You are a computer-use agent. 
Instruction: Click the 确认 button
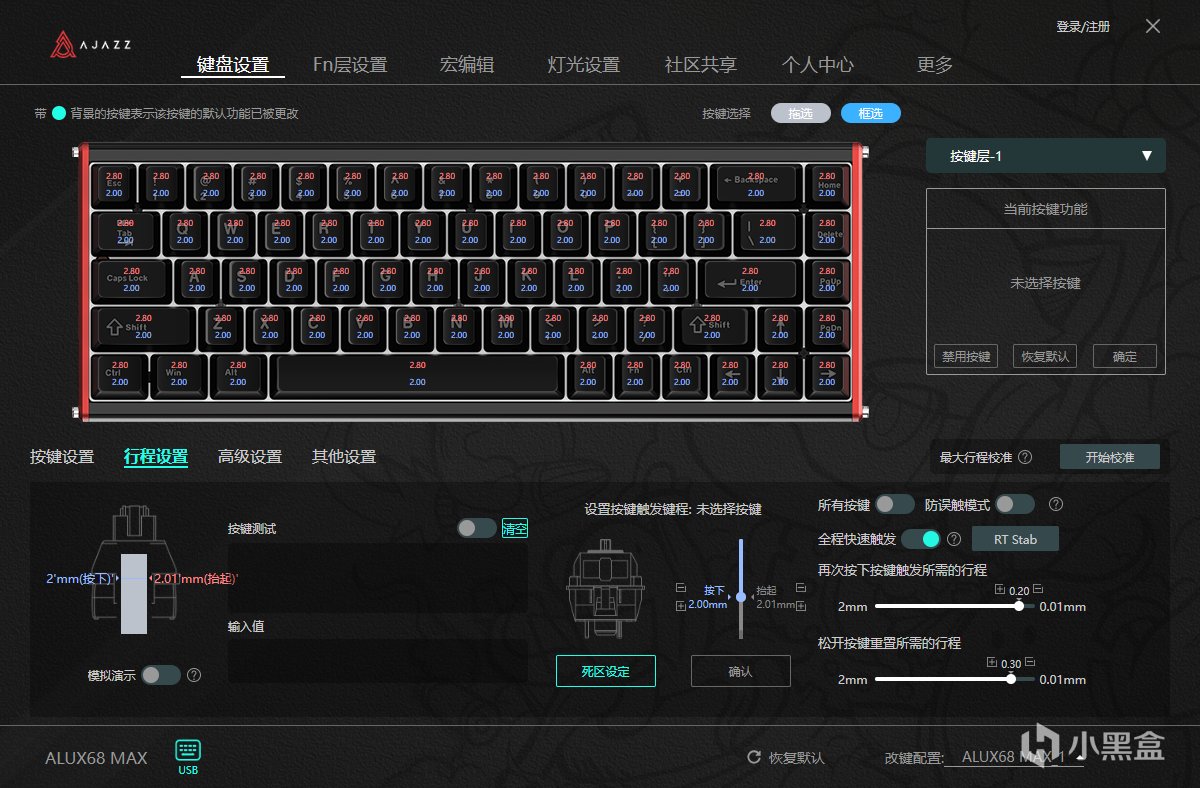tap(741, 671)
